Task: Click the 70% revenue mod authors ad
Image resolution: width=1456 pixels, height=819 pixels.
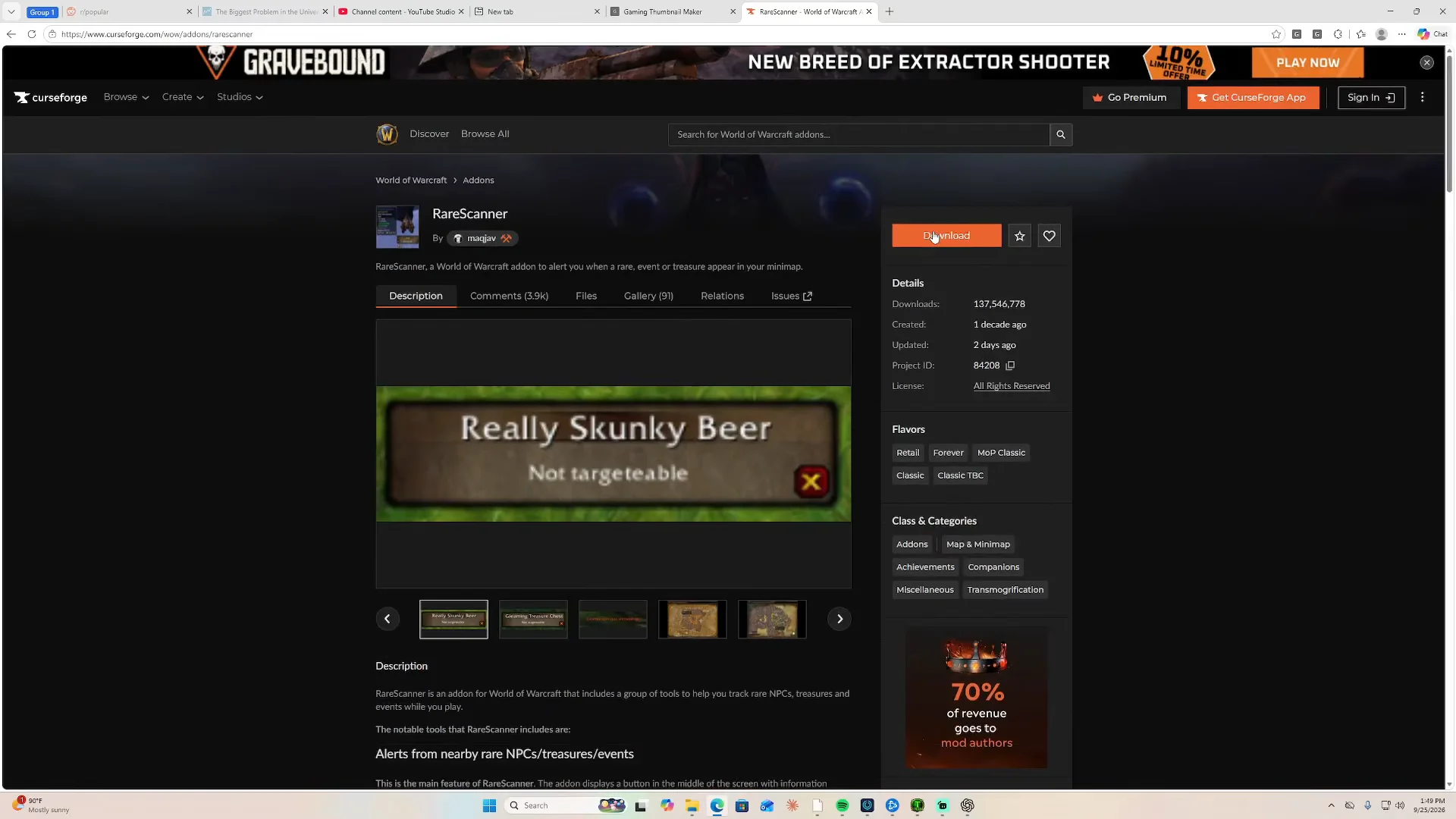Action: pos(977,698)
